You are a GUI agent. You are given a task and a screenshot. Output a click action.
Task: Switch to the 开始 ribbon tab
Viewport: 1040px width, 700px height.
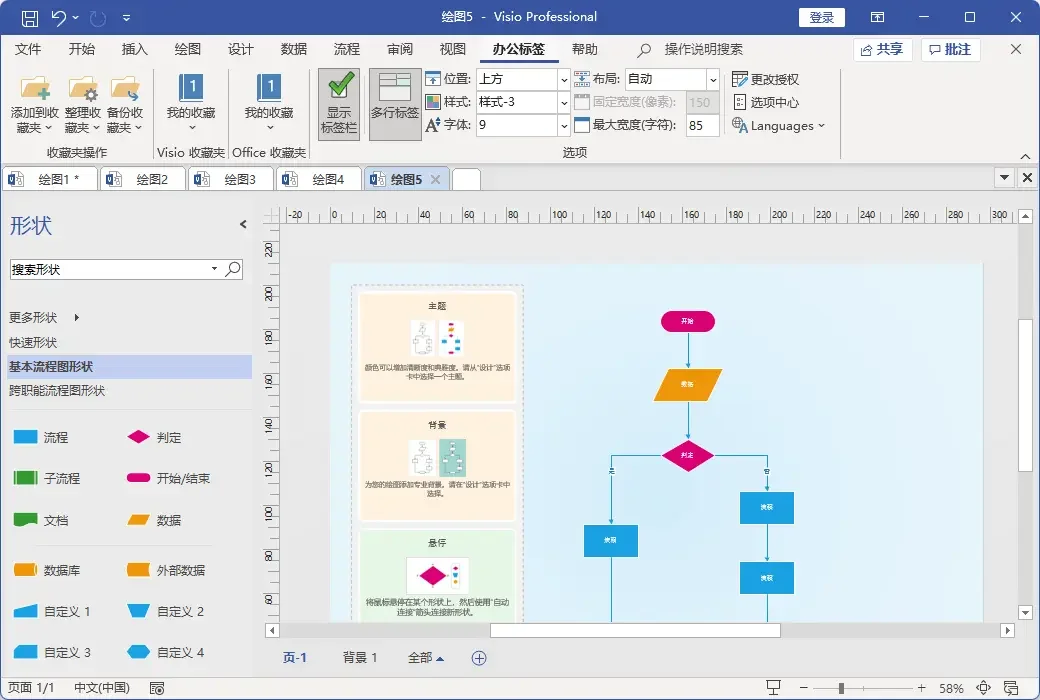coord(81,49)
